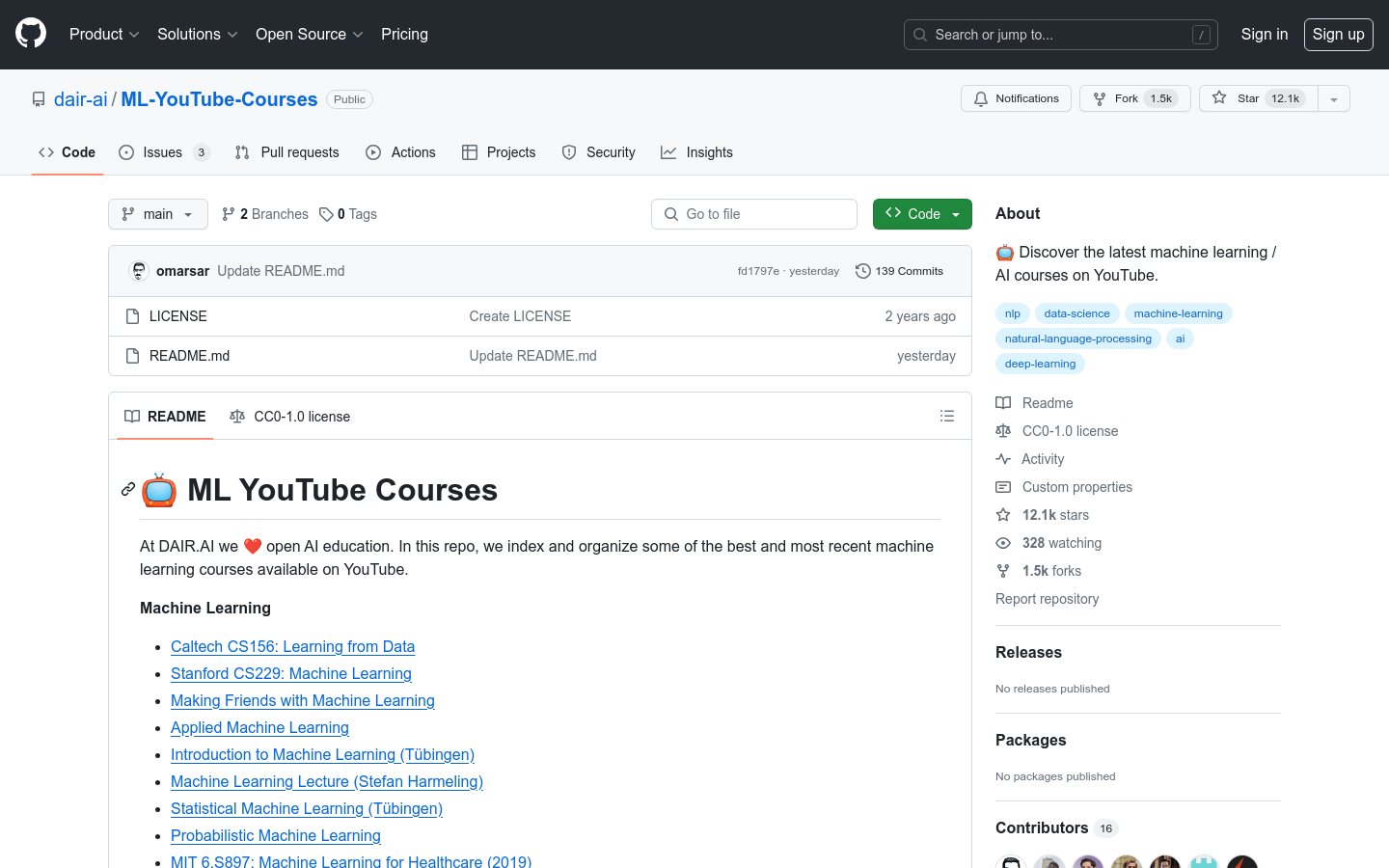Click the branch icon next to 2 Branches

[x=228, y=214]
